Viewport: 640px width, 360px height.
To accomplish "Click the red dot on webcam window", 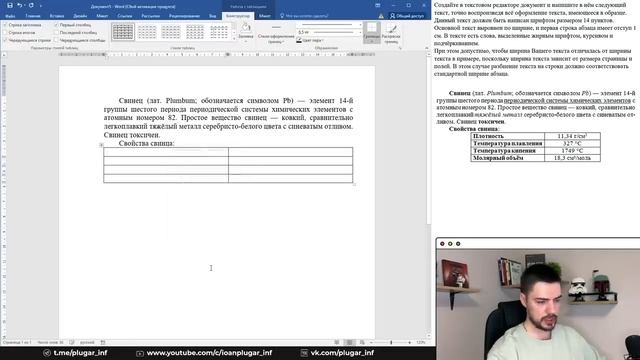I will tap(442, 244).
